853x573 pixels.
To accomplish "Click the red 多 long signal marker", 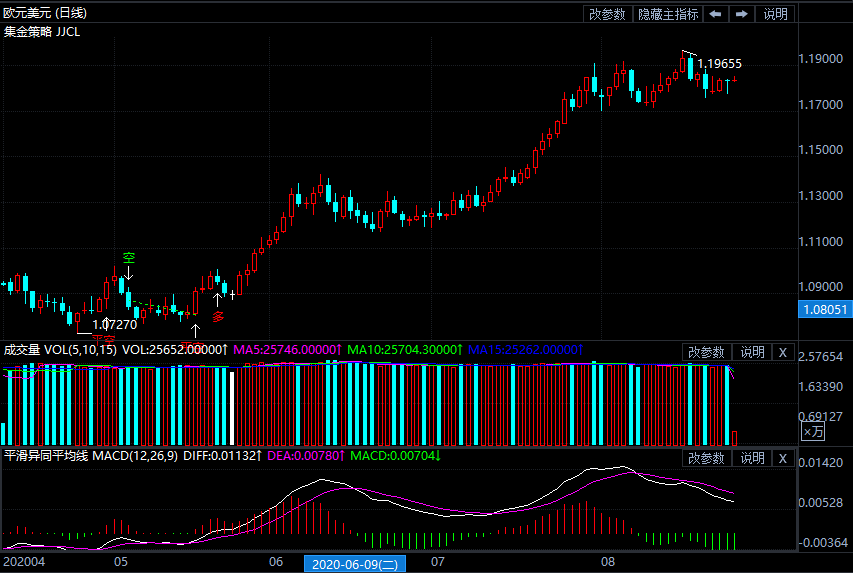I will pos(217,315).
